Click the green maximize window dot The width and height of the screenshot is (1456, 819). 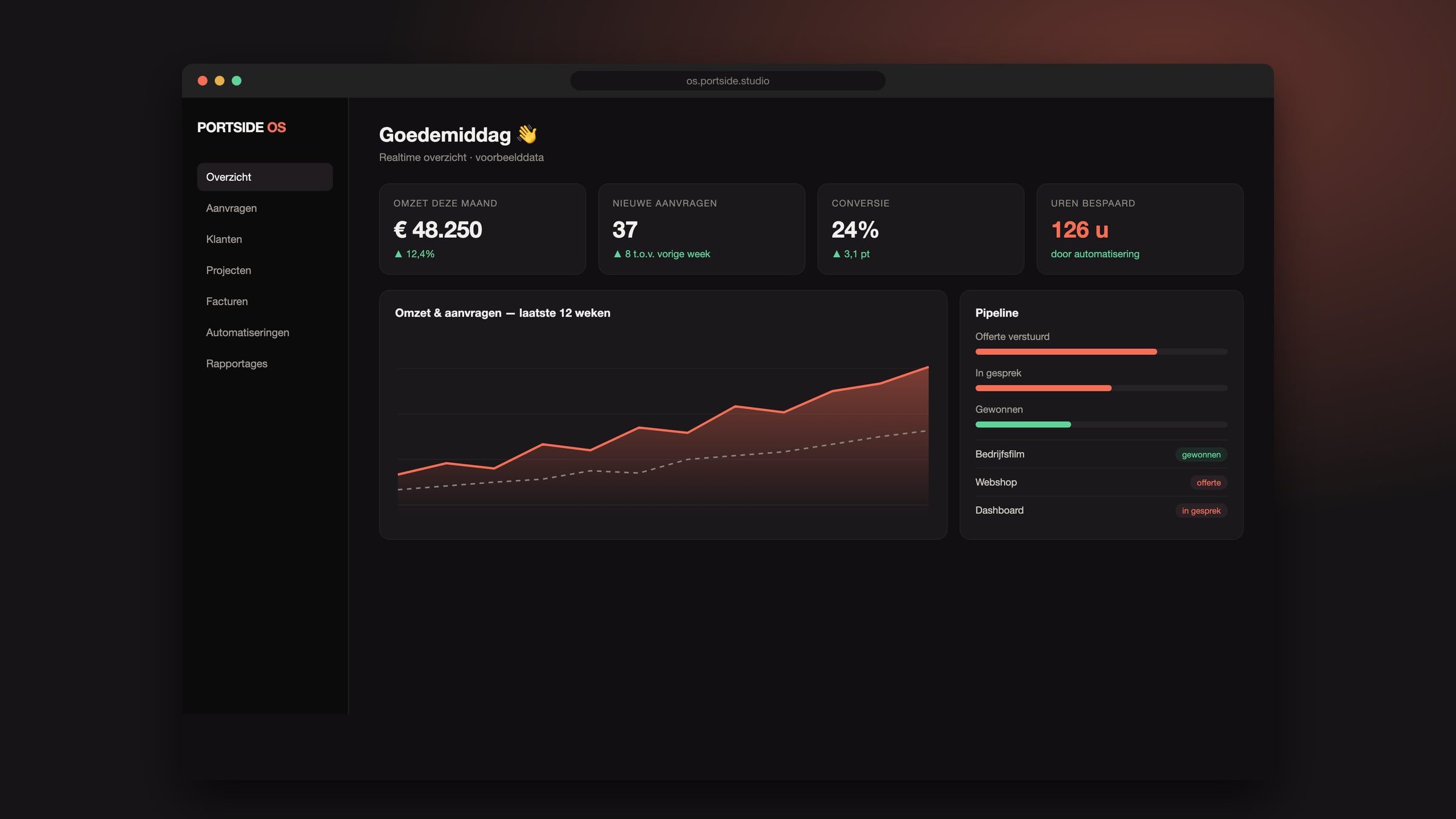click(x=237, y=81)
